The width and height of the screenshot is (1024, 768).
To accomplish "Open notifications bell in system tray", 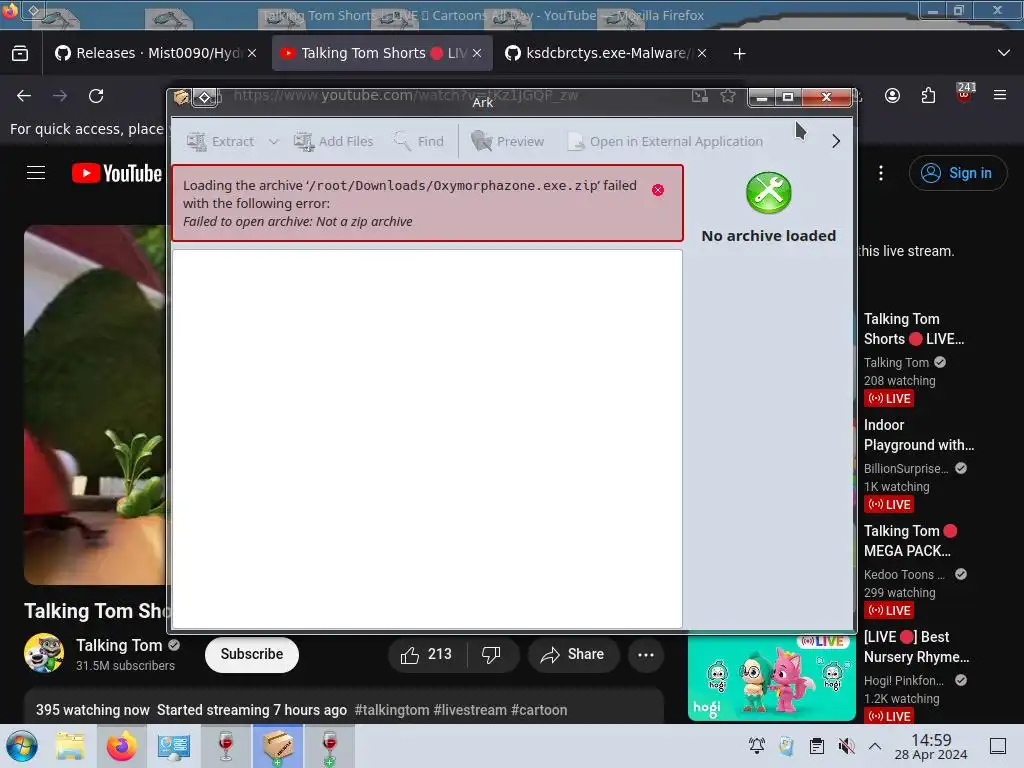I will coord(757,745).
